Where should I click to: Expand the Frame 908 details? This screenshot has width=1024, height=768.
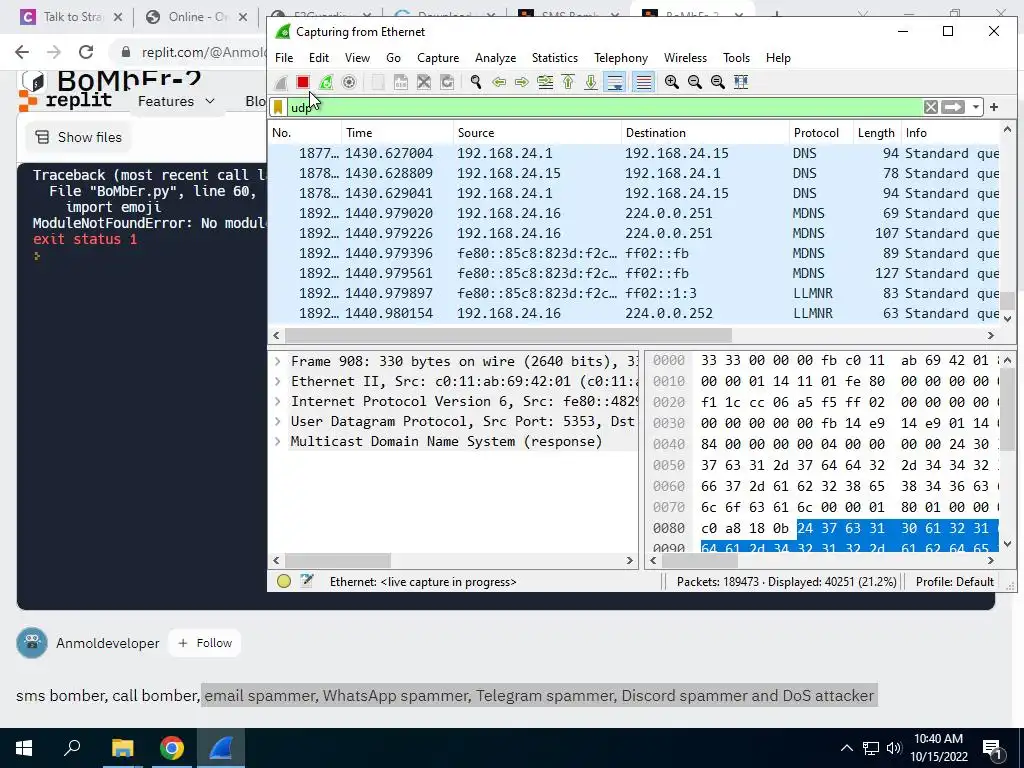point(278,361)
